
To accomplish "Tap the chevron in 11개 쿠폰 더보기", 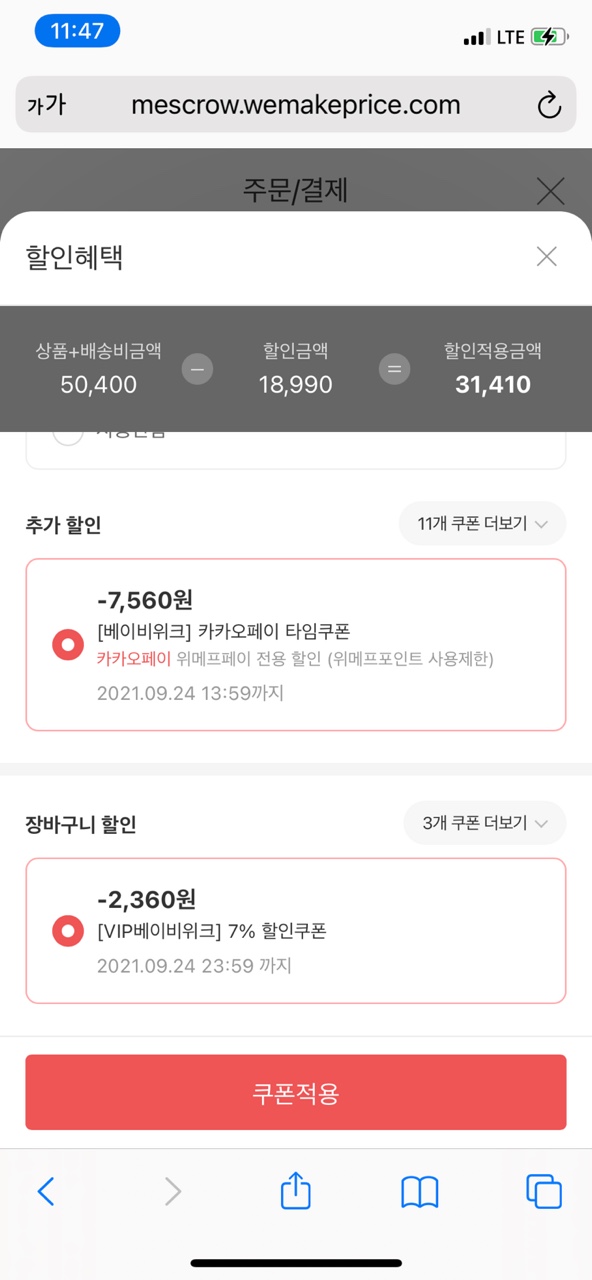I will [x=541, y=524].
